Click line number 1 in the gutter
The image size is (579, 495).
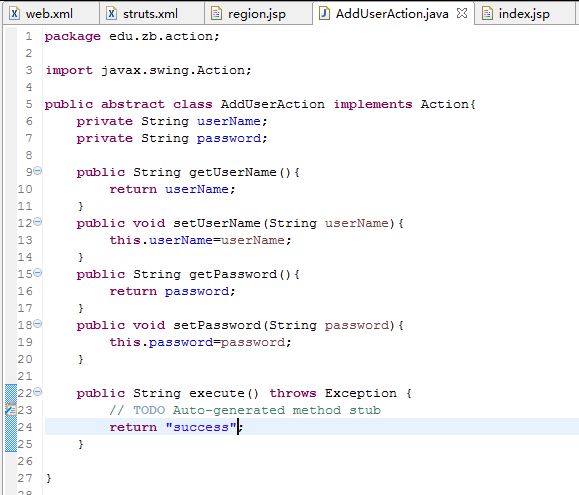coord(29,36)
